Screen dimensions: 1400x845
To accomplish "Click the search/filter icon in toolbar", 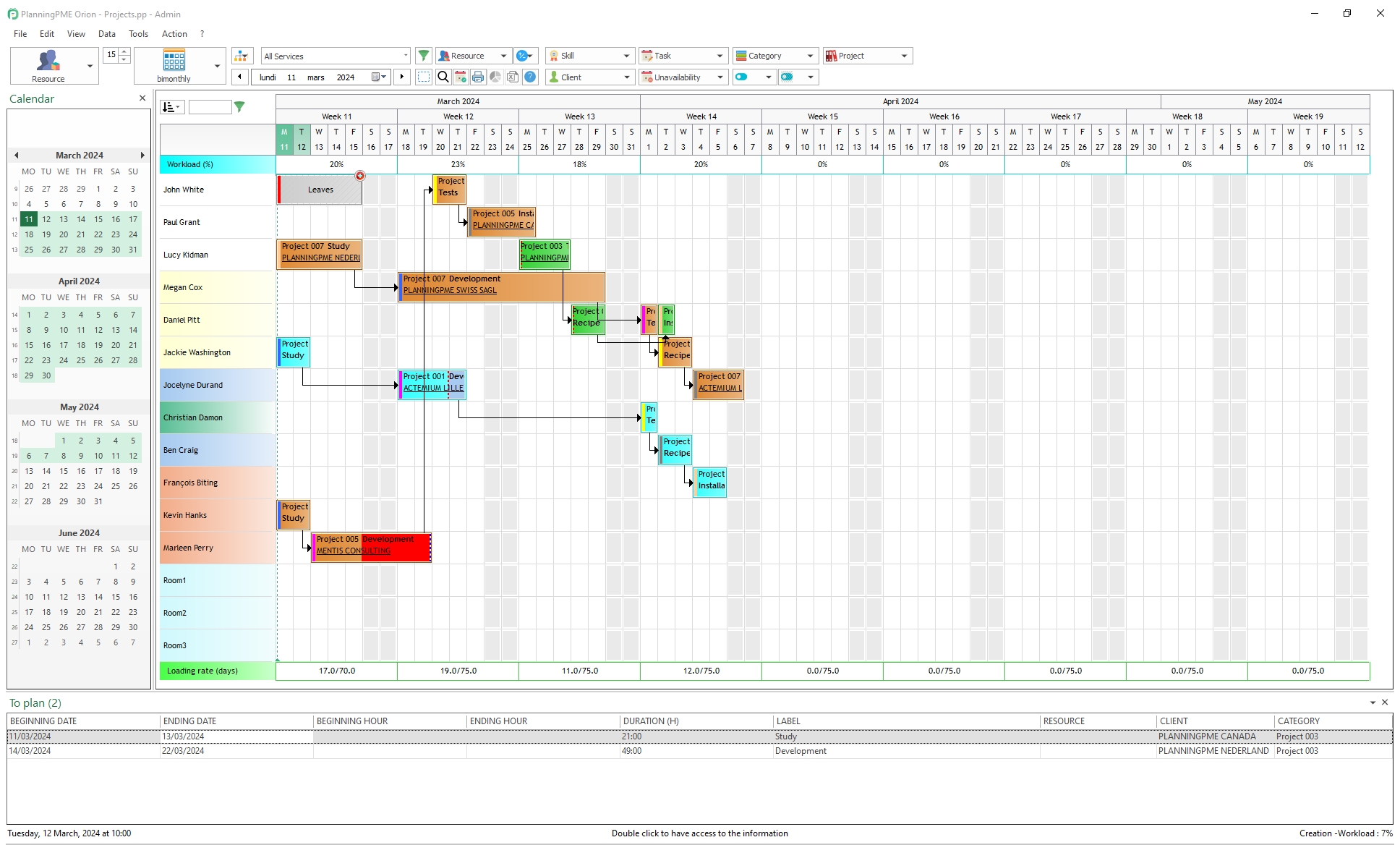I will pyautogui.click(x=444, y=77).
